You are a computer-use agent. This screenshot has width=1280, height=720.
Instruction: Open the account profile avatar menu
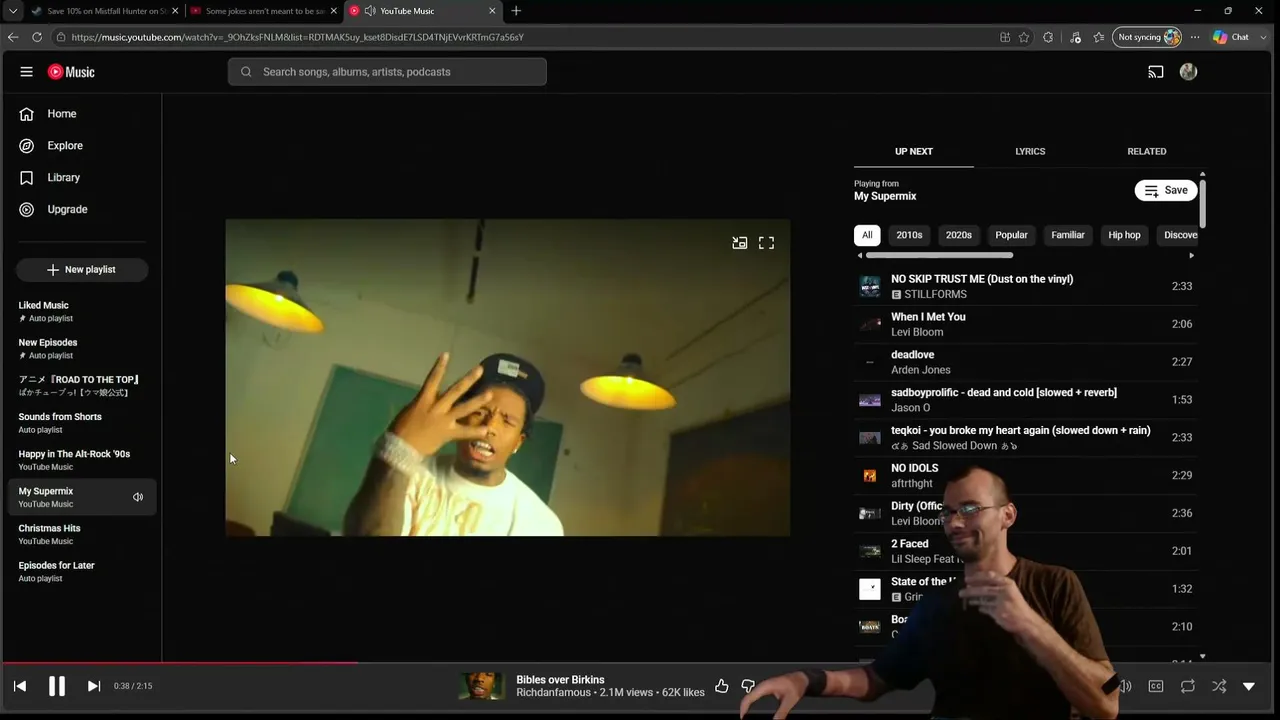[x=1188, y=72]
